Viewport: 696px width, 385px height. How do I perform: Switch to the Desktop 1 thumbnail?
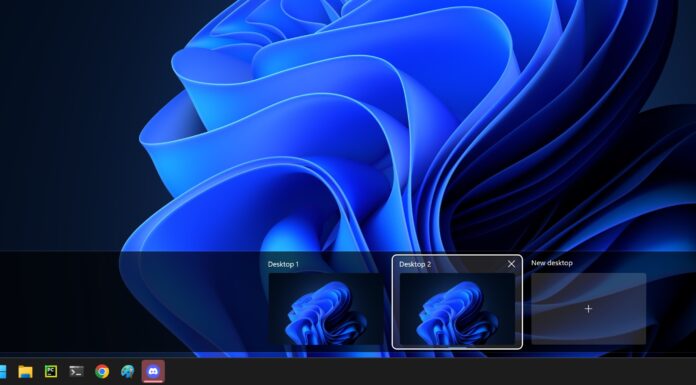click(326, 309)
